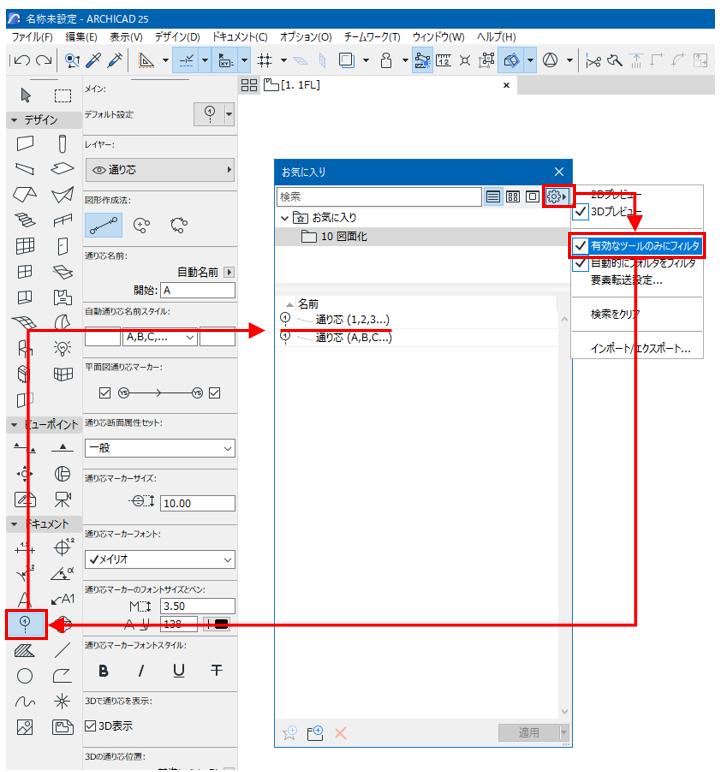The image size is (720, 772).
Task: Select the Wall tool
Action: coord(25,144)
